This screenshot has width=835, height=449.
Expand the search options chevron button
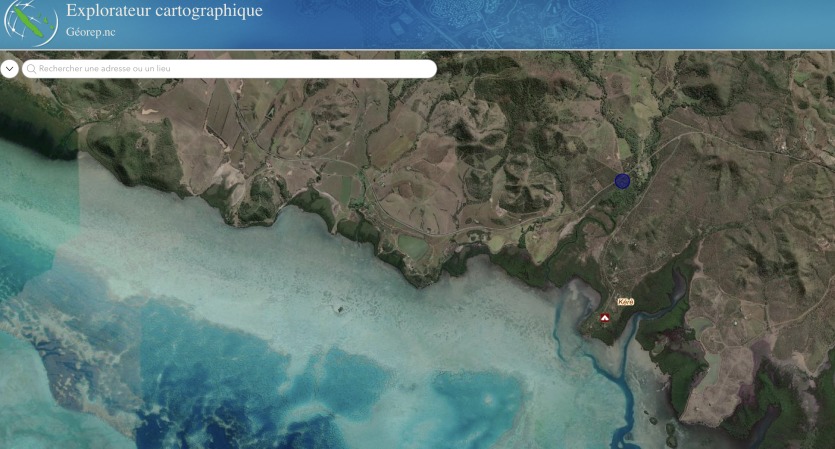coord(9,69)
